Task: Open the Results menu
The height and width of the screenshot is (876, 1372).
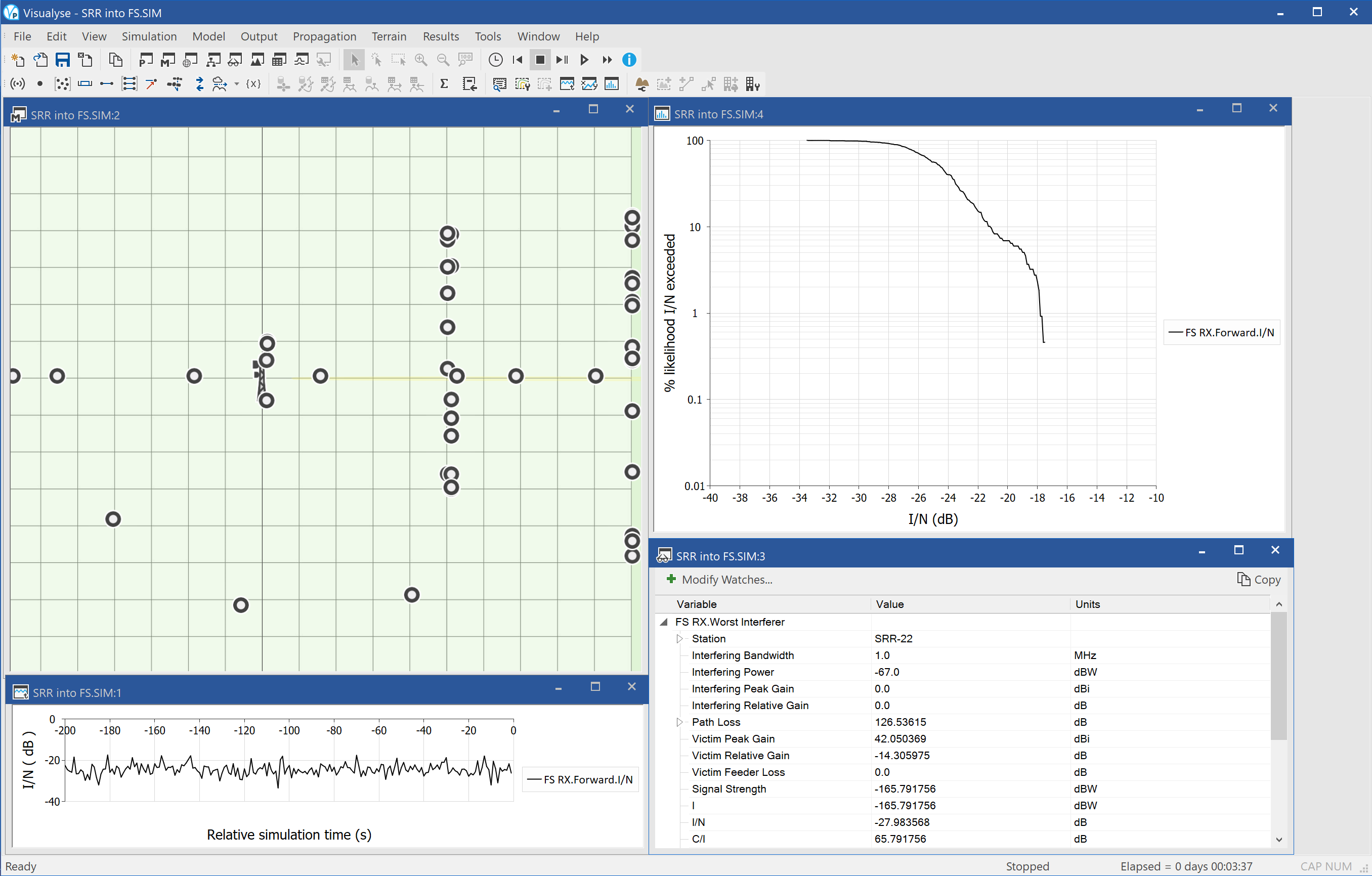Action: click(441, 36)
